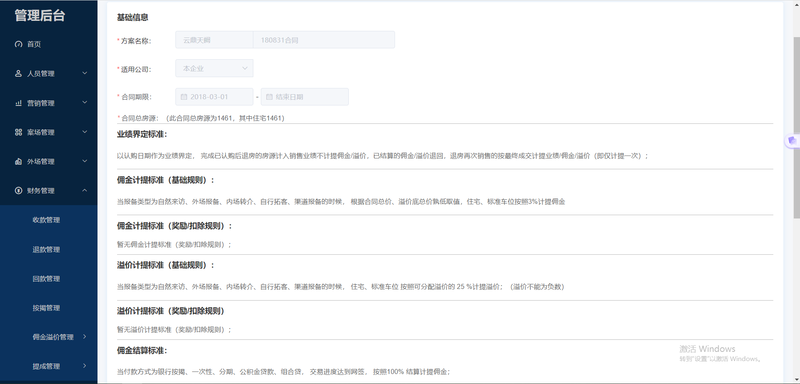
Task: Click the 营销管理 chart icon
Action: click(19, 103)
